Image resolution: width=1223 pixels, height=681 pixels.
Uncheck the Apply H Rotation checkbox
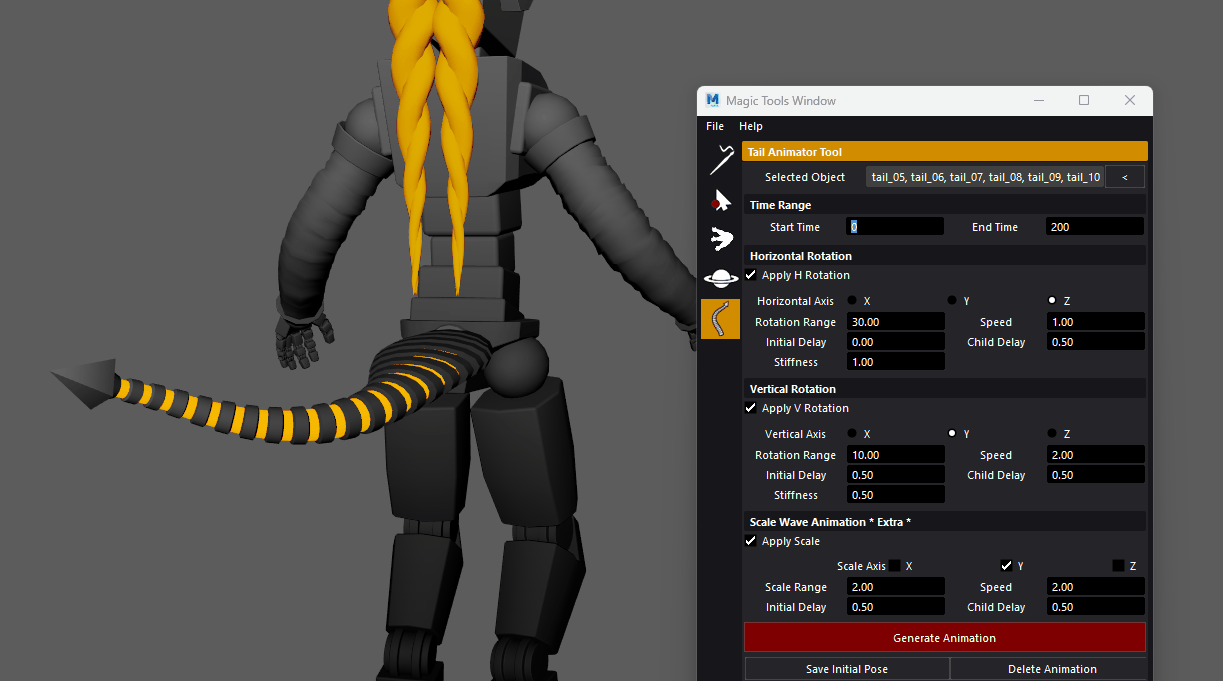pyautogui.click(x=750, y=275)
